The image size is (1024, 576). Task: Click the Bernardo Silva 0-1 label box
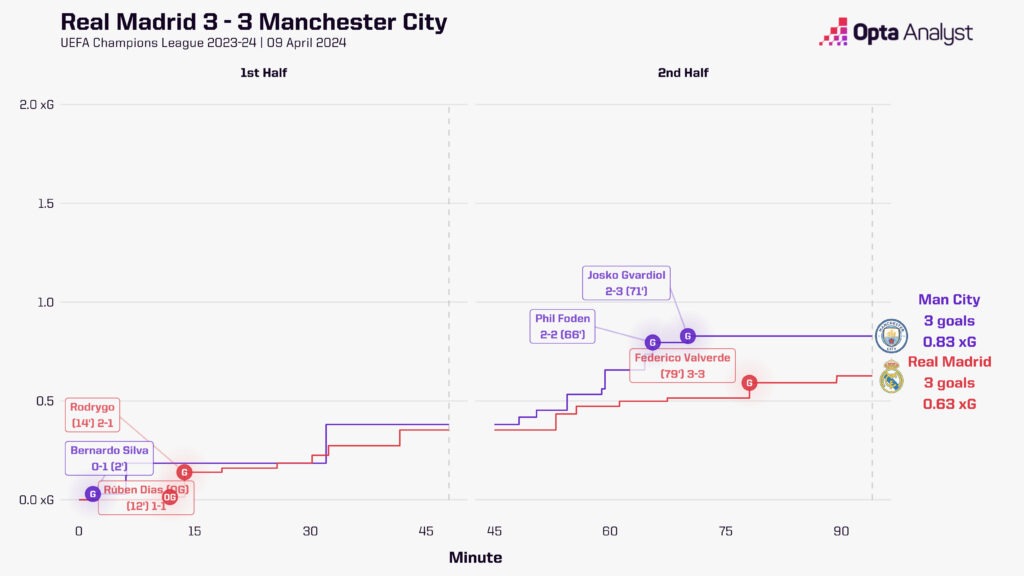click(109, 458)
